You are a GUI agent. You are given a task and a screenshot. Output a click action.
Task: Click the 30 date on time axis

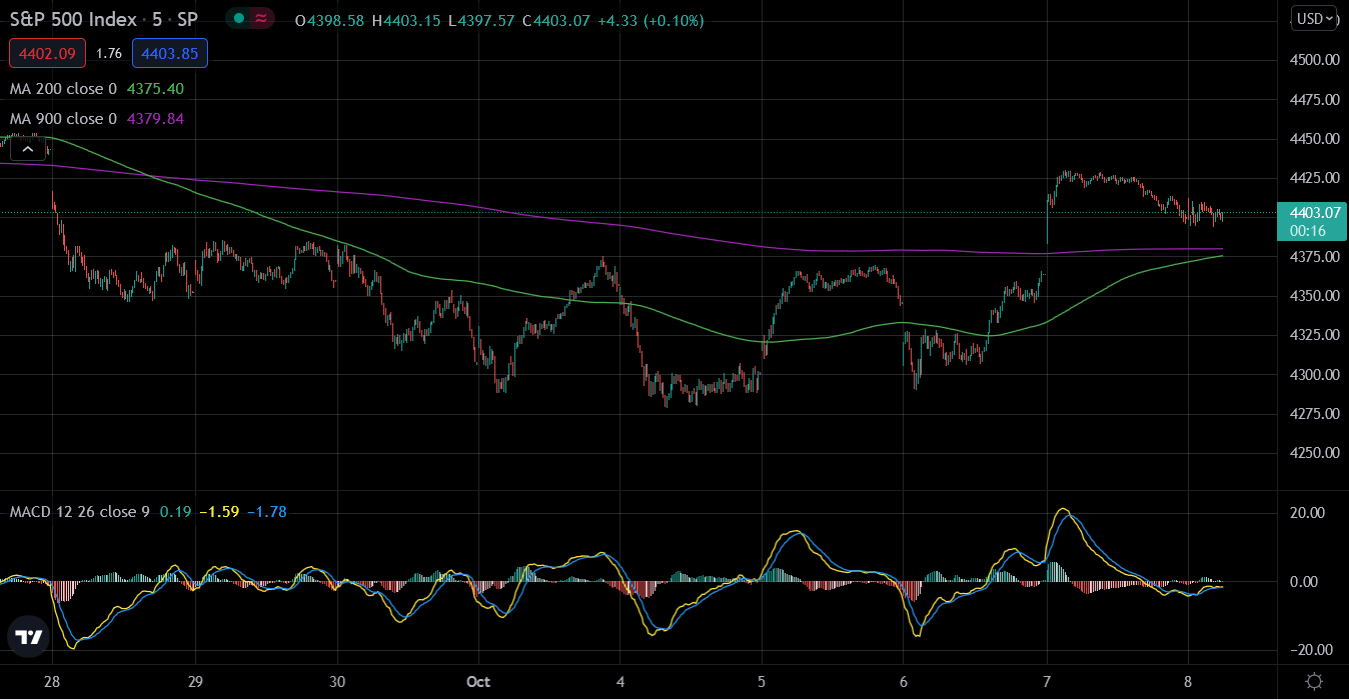point(338,681)
